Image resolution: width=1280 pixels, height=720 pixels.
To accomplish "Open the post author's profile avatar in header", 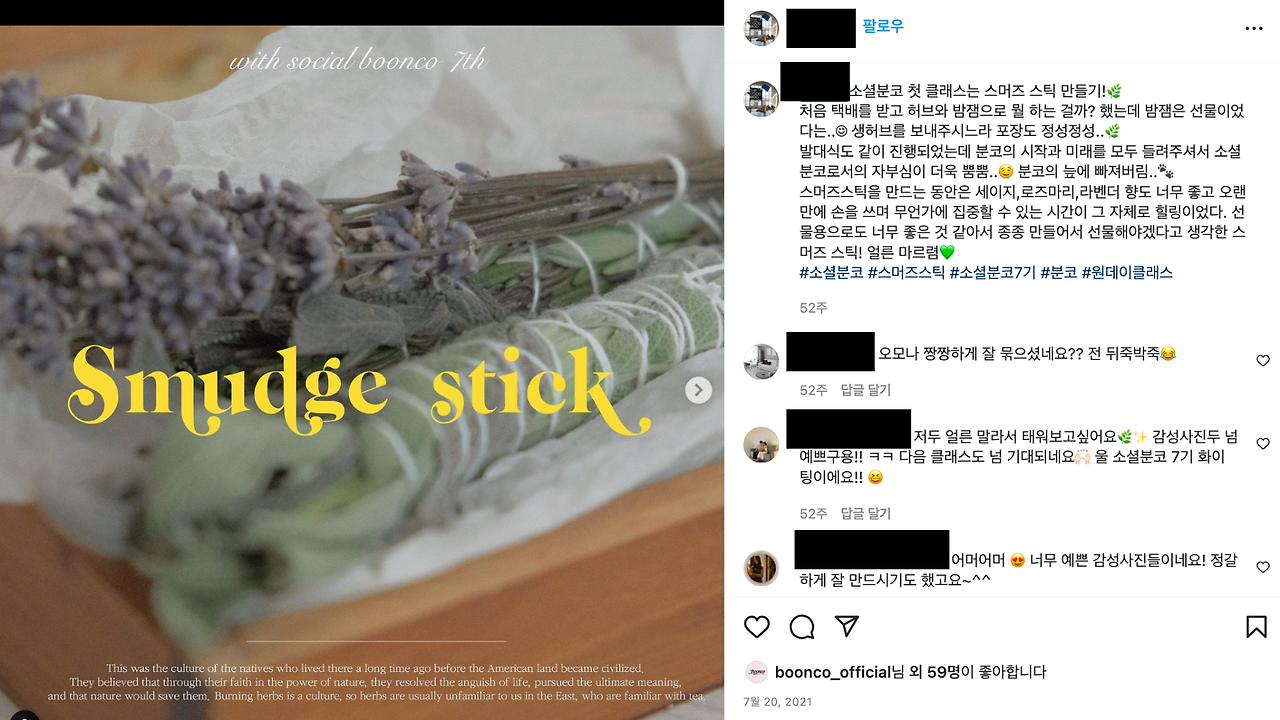I will click(x=762, y=28).
